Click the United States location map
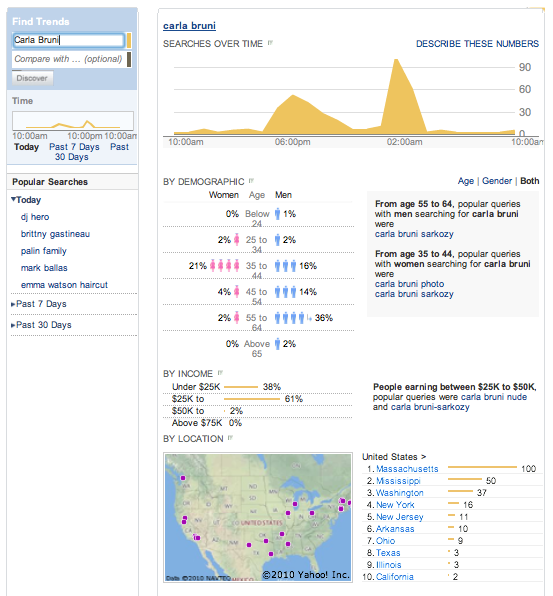 [258, 517]
